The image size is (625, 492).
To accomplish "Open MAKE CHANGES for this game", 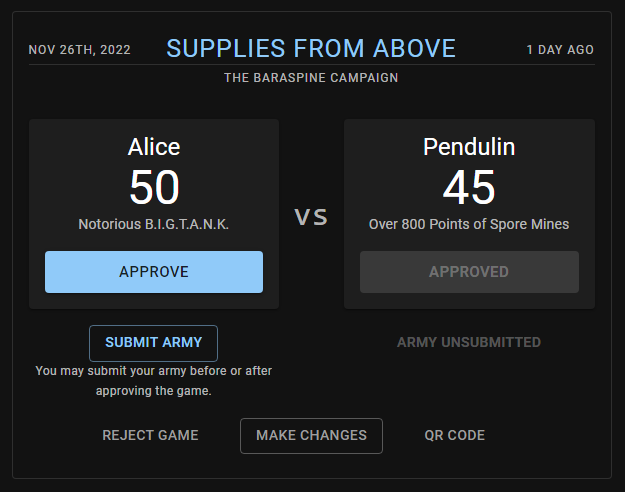I will coord(311,435).
